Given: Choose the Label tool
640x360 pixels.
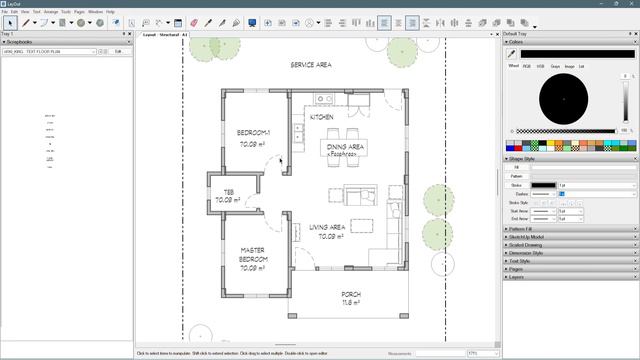Looking at the screenshot, I should pyautogui.click(x=146, y=23).
